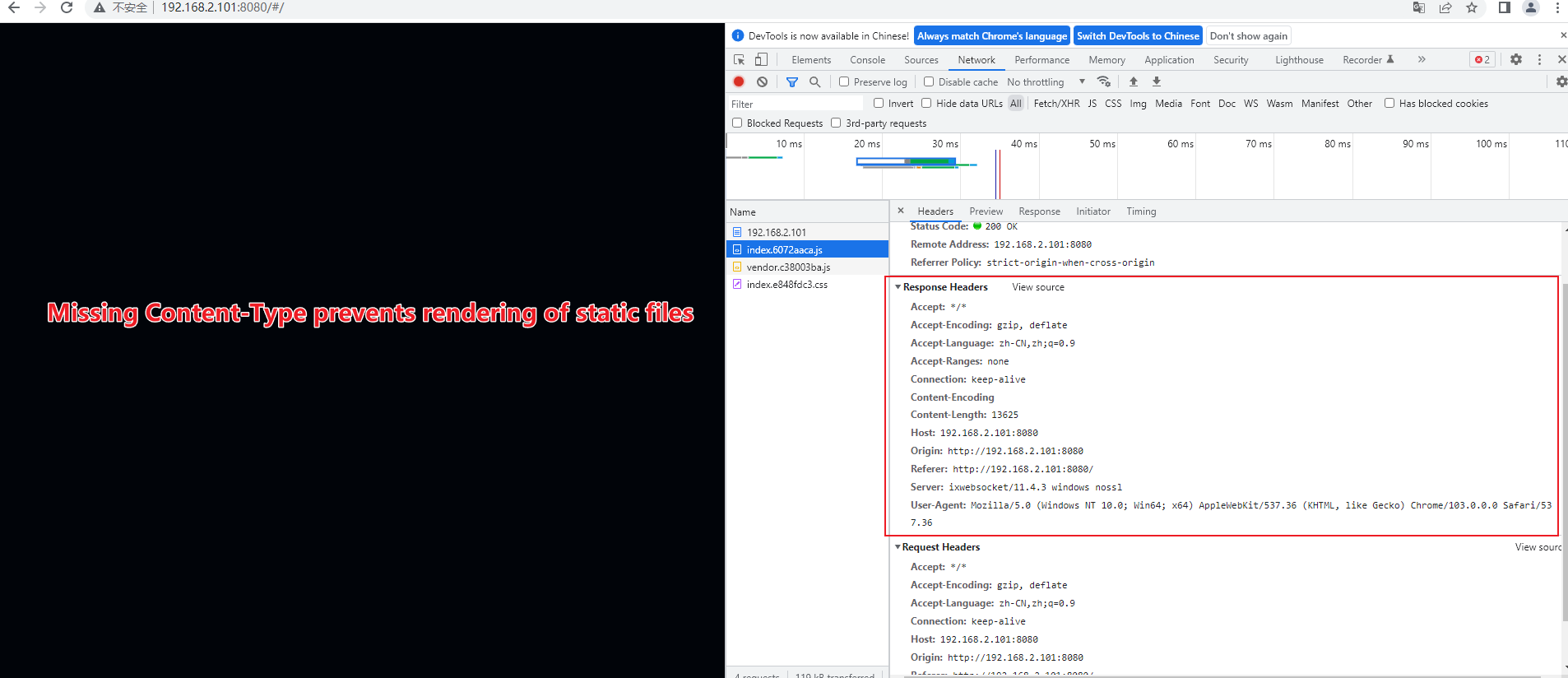Screen dimensions: 1568x678
Task: Click the Name column header
Action: coord(807,211)
